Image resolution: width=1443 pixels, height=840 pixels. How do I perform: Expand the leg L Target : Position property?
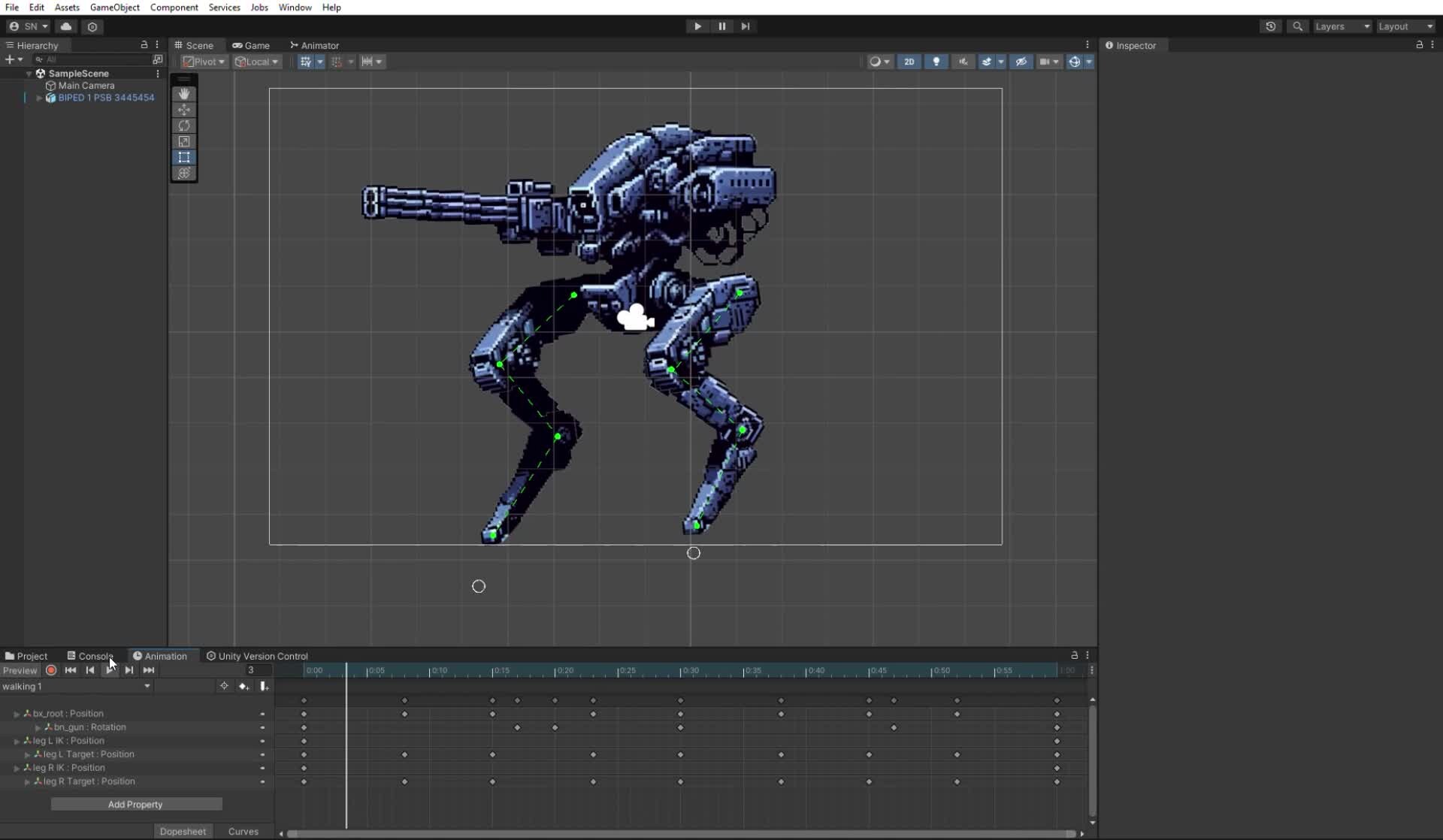coord(27,754)
